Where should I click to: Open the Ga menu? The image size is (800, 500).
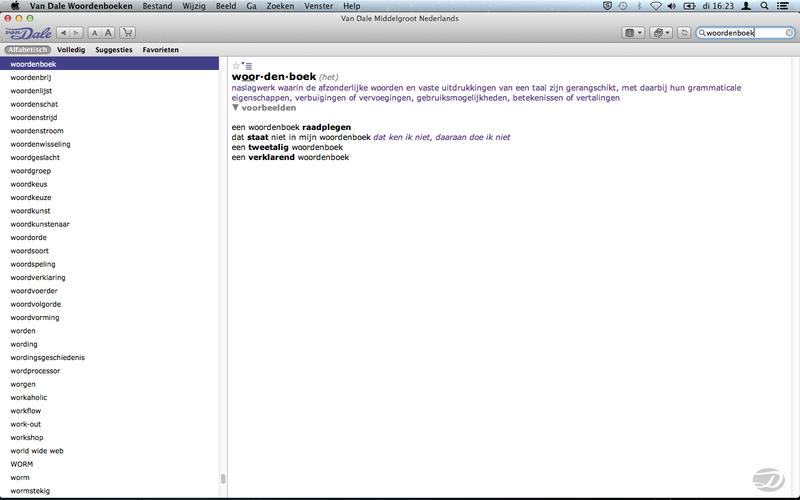(x=251, y=6)
